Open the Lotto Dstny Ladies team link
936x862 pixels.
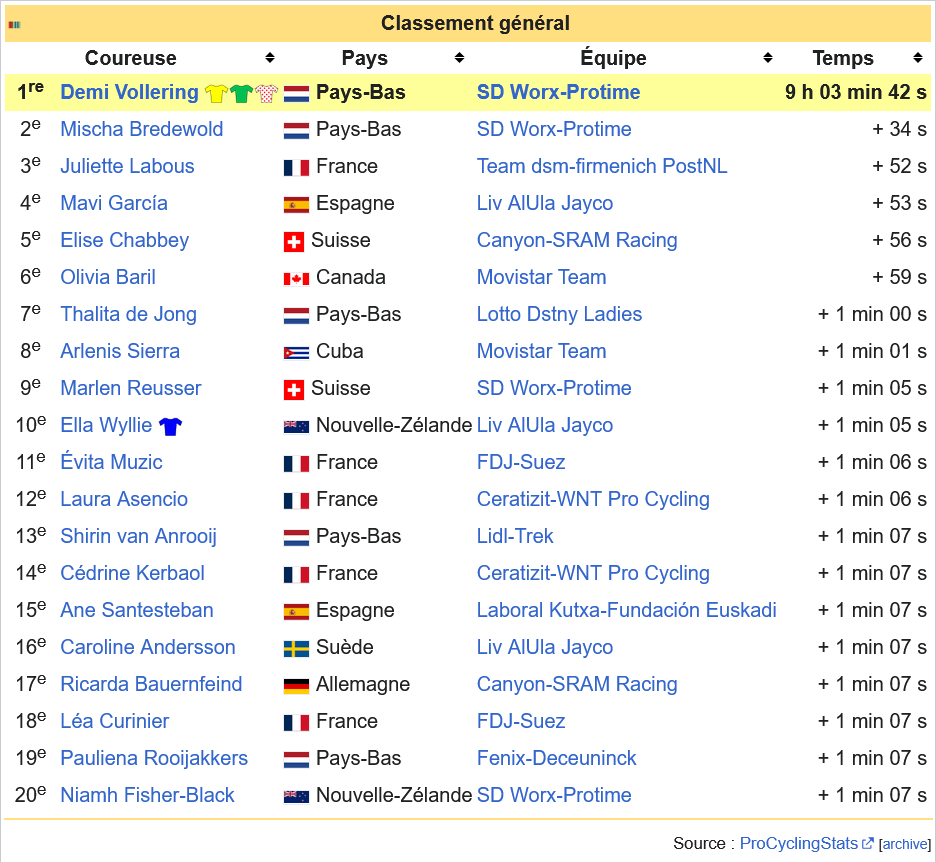559,314
